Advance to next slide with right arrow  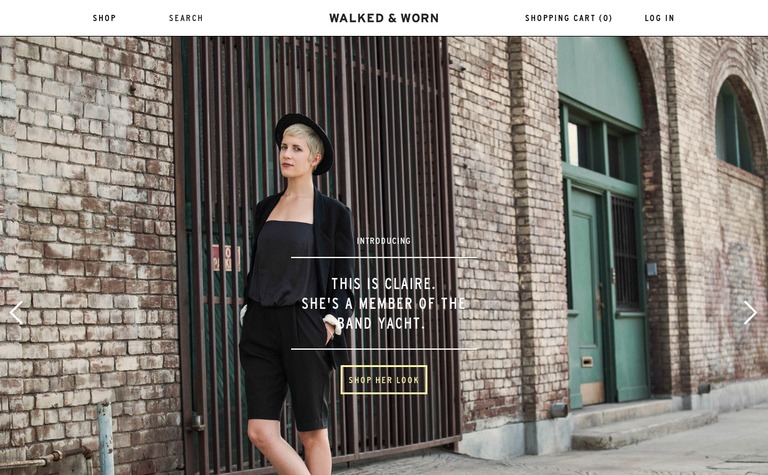(750, 312)
